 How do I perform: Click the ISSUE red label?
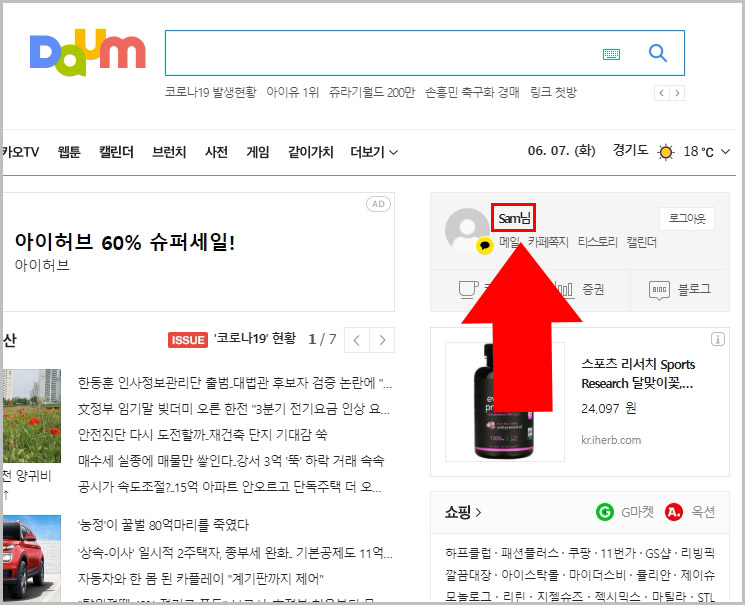188,340
